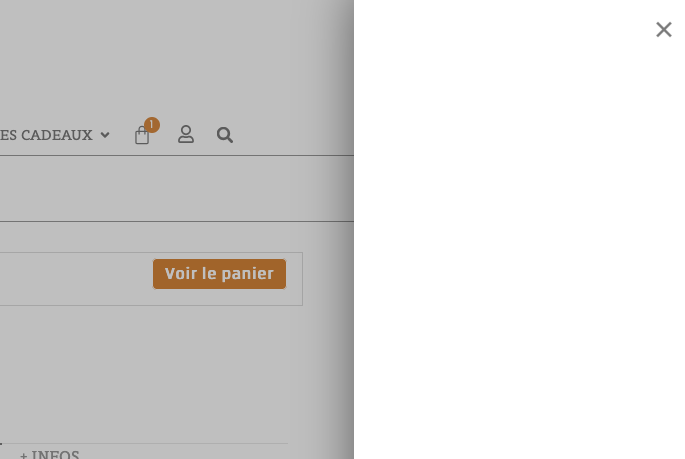Click the grey header bar below the navigation

point(177,189)
